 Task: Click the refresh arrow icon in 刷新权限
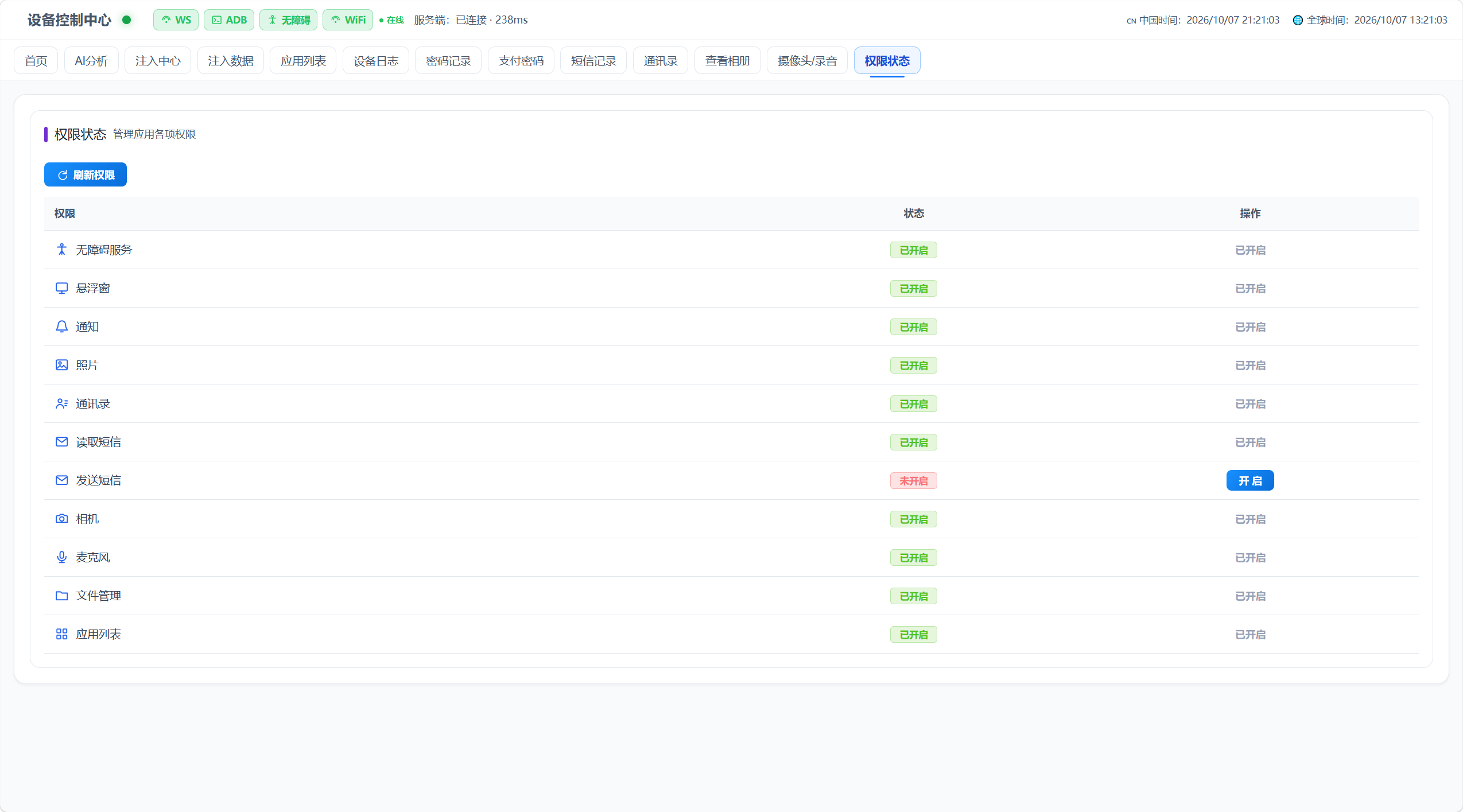click(x=63, y=175)
